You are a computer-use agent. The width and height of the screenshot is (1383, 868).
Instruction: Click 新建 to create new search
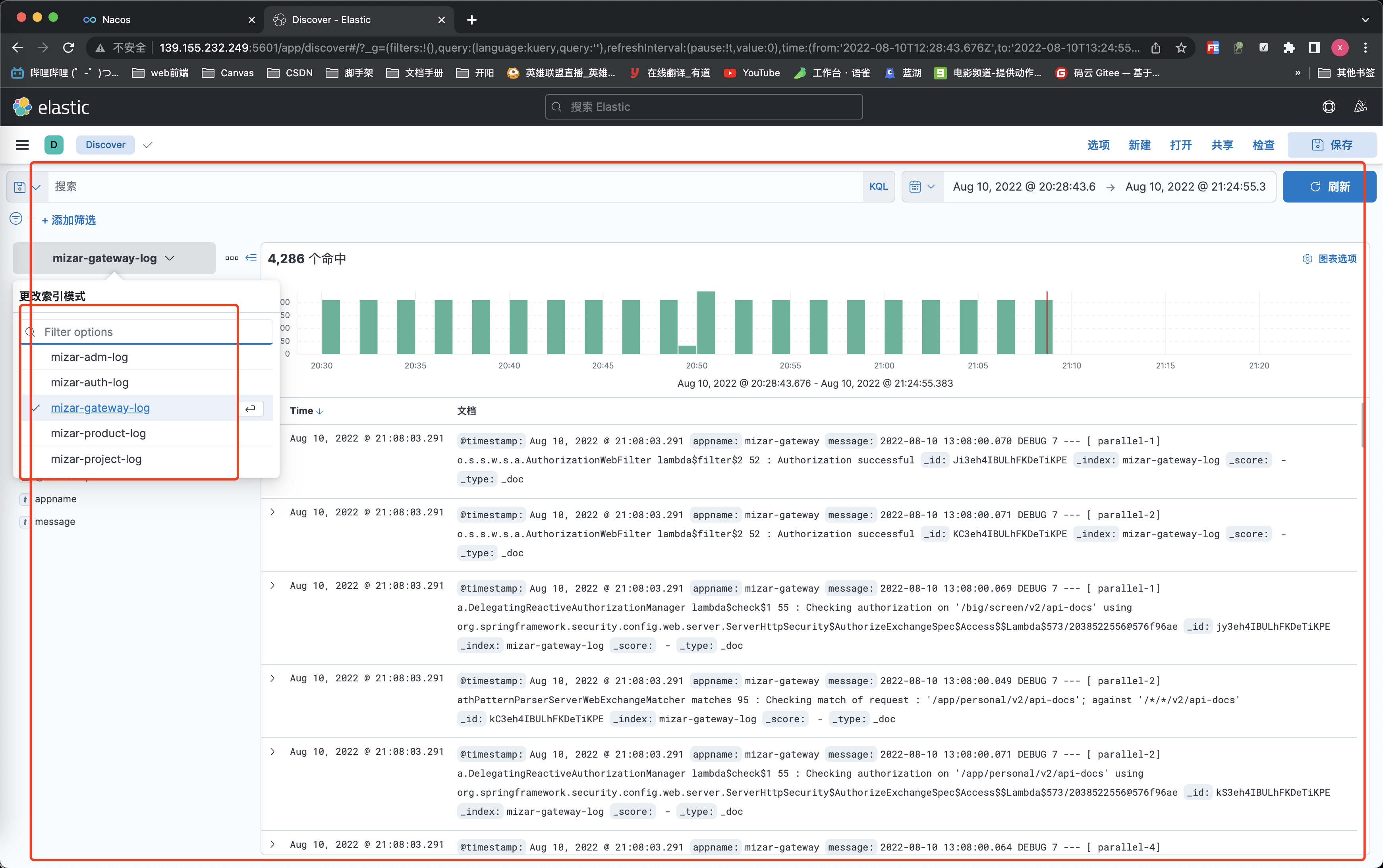click(x=1140, y=145)
